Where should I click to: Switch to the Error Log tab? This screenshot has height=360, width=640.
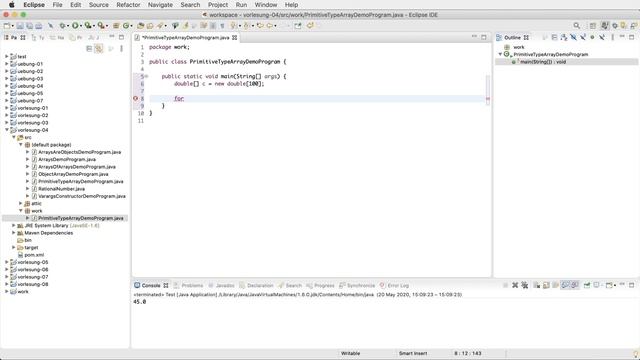click(394, 285)
